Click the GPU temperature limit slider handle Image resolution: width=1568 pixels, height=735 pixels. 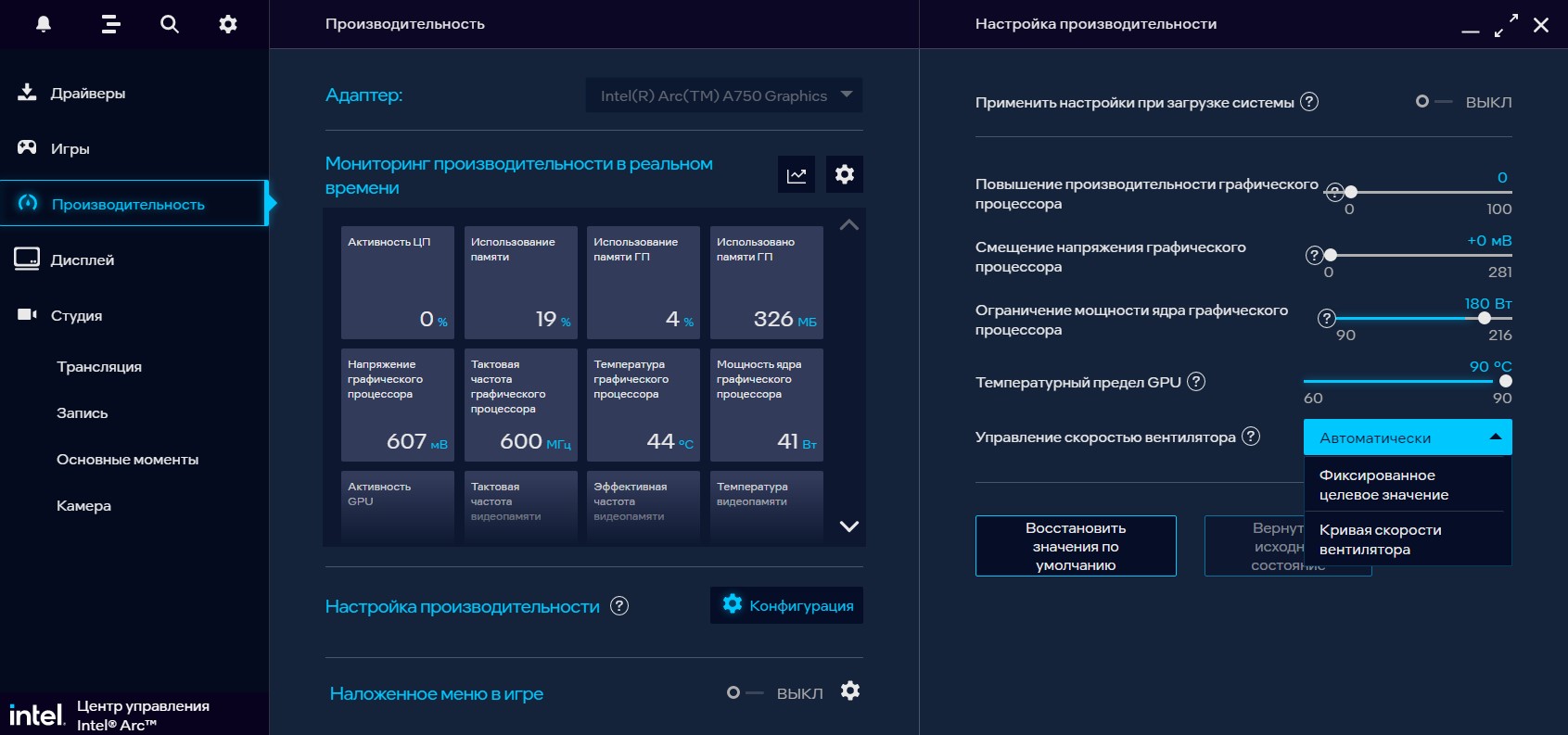1506,381
